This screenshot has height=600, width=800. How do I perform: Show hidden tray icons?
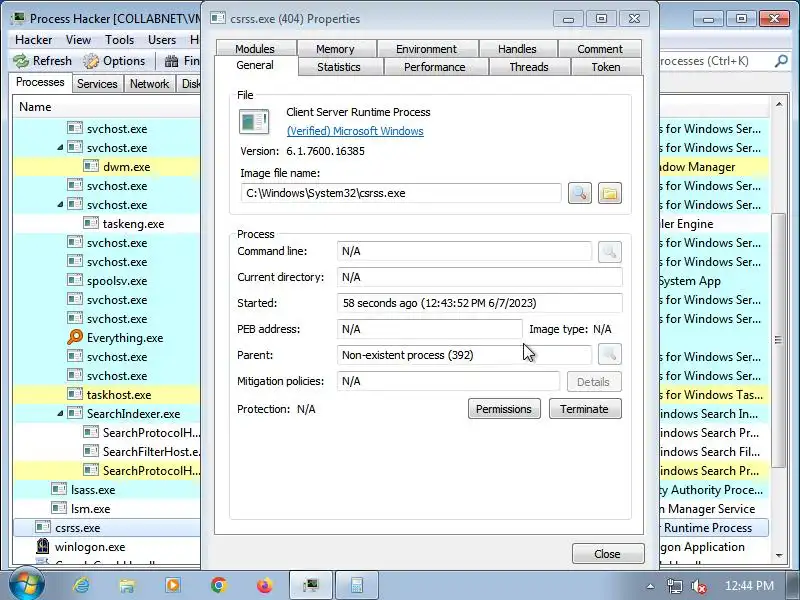click(650, 586)
